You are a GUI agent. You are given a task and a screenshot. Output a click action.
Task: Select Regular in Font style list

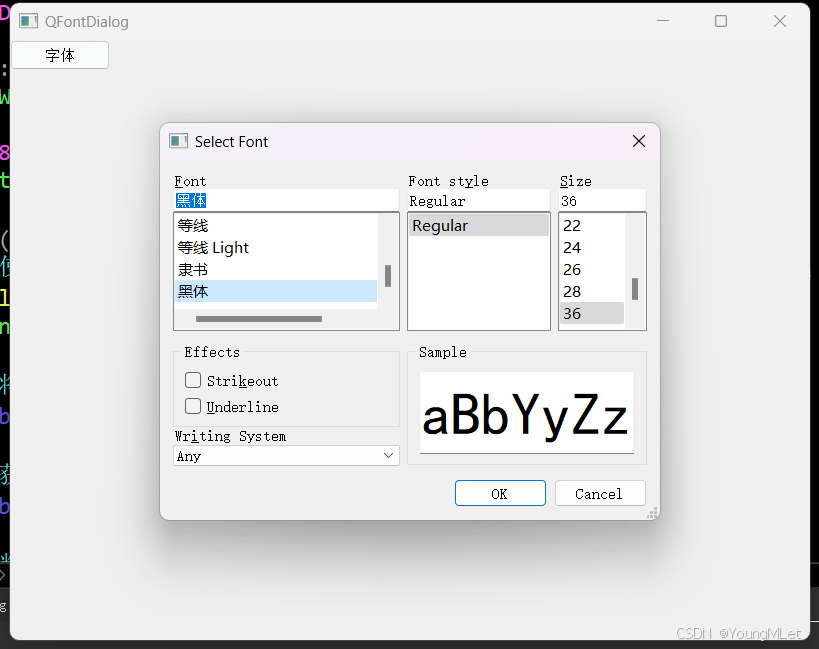(478, 226)
